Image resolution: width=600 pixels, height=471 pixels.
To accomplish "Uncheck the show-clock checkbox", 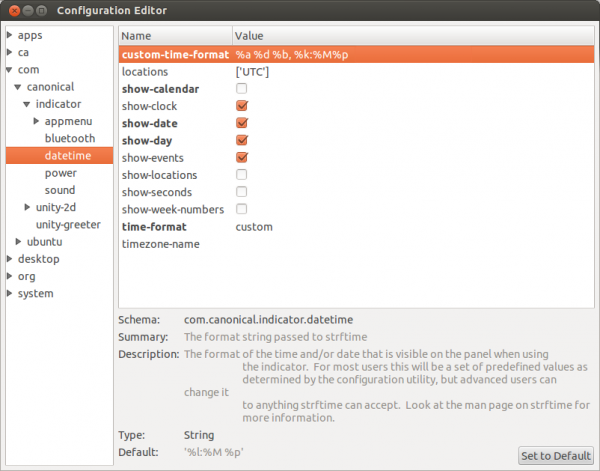I will pyautogui.click(x=242, y=106).
